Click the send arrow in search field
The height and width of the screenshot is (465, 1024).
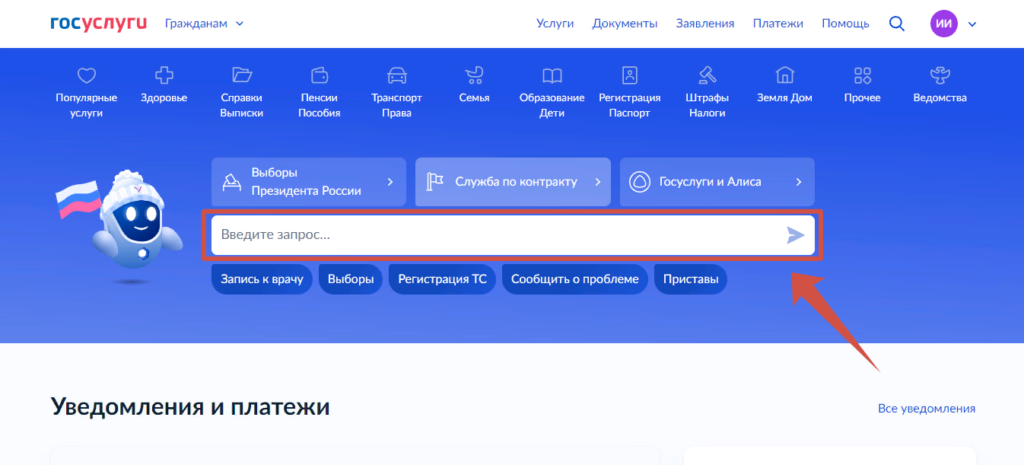click(795, 235)
